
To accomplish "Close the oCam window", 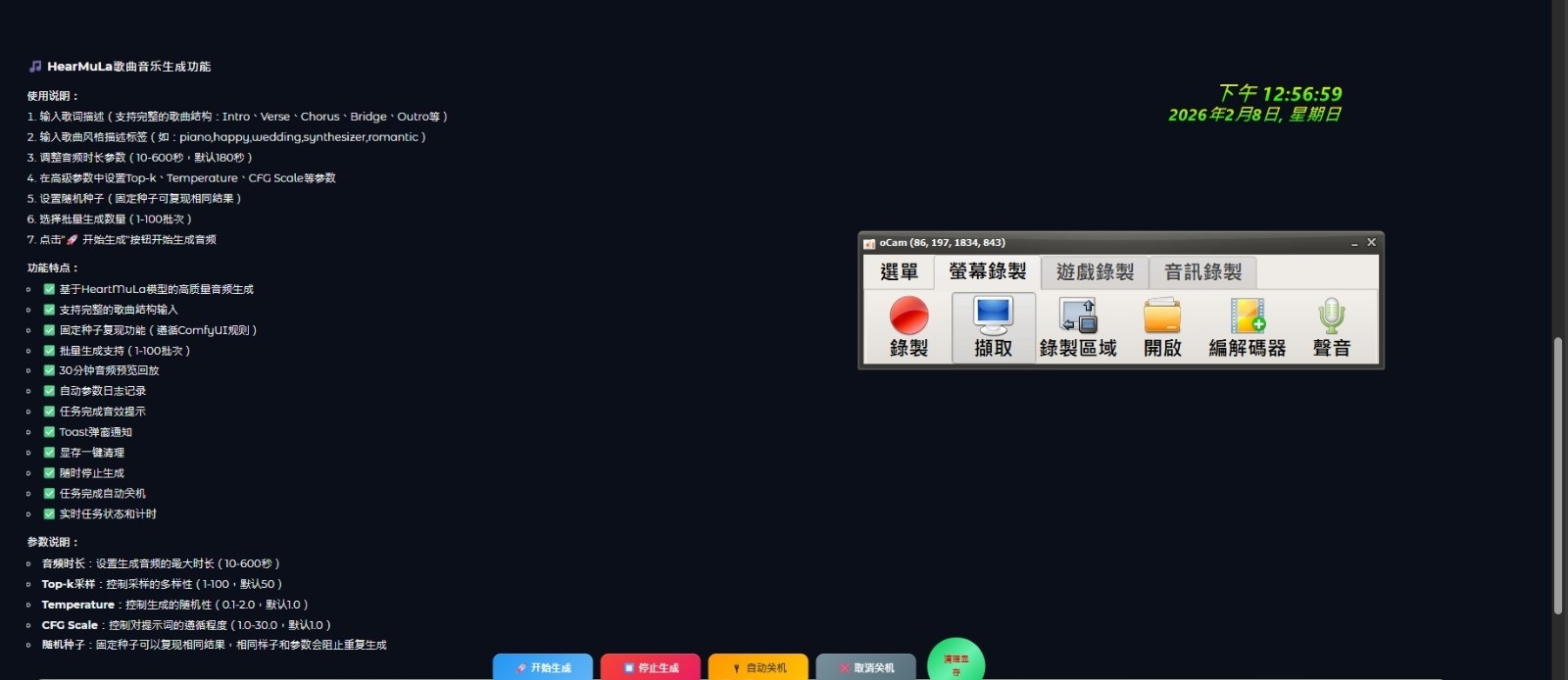I will click(x=1371, y=242).
